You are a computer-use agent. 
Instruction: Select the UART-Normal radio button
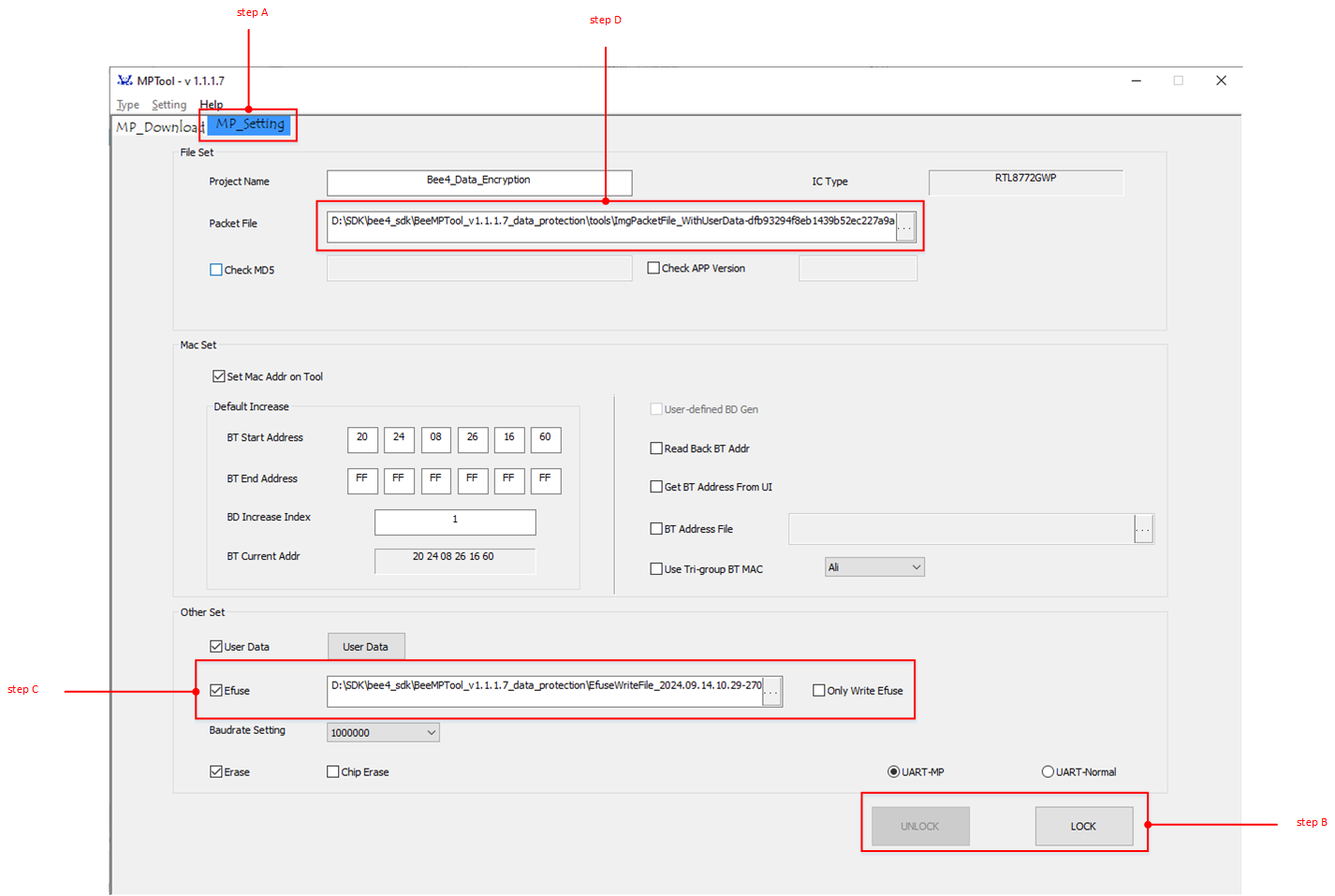(1048, 771)
